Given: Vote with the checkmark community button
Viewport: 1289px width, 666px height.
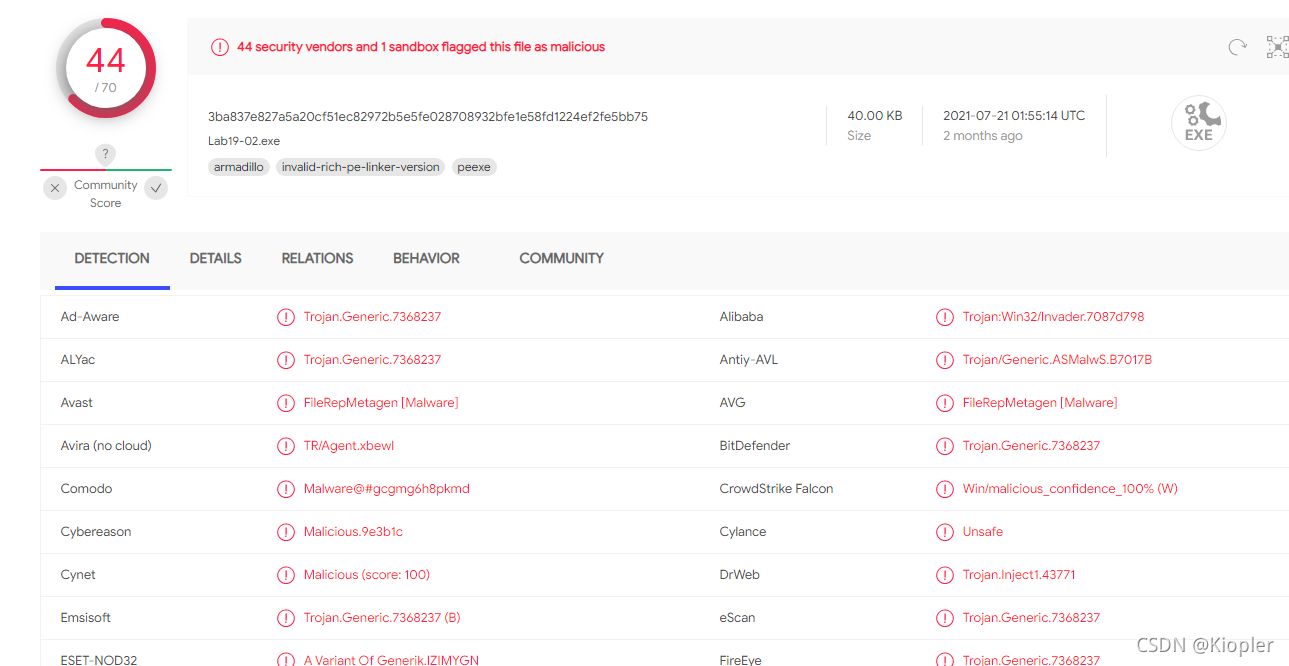Looking at the screenshot, I should pyautogui.click(x=156, y=187).
